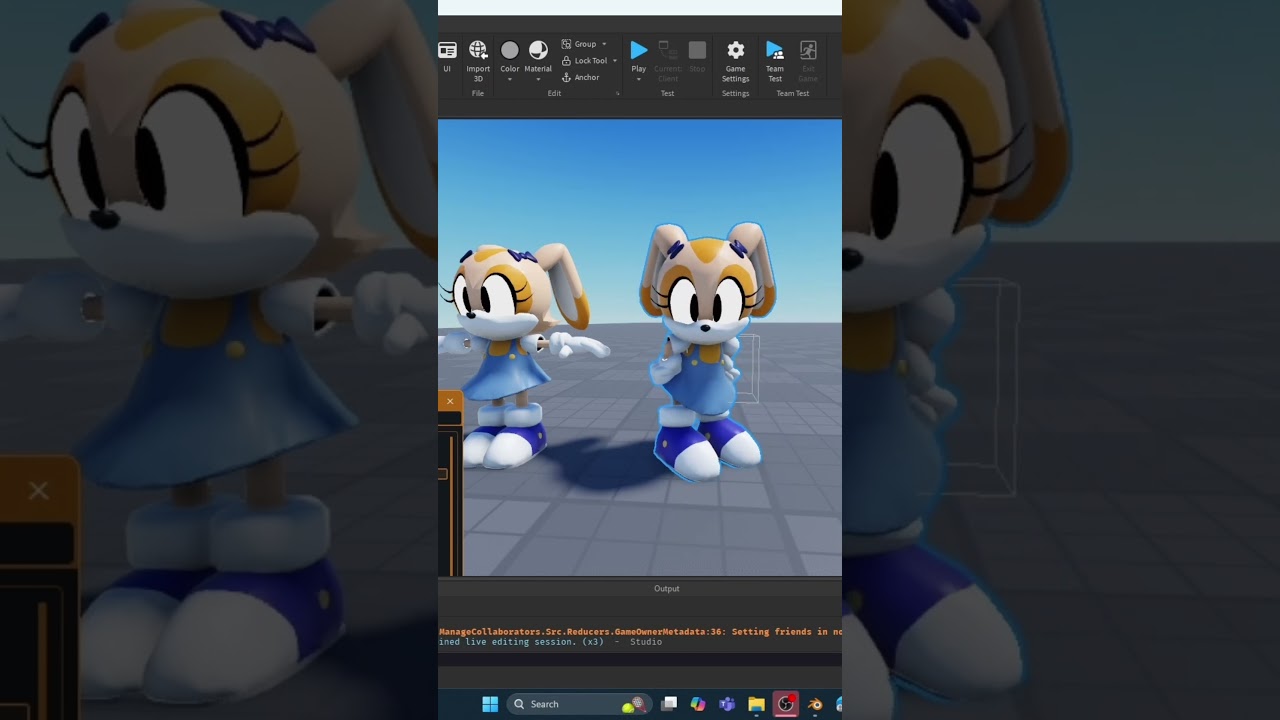Activate the Lock Tool
Screen dimensions: 1280x720
584,60
